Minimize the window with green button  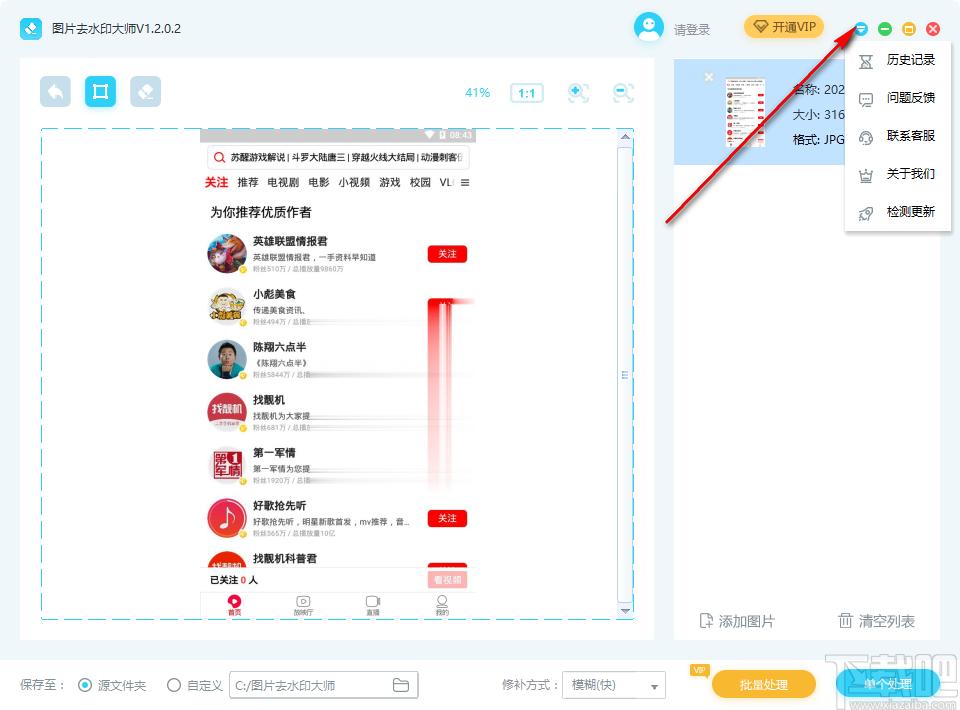pyautogui.click(x=885, y=29)
